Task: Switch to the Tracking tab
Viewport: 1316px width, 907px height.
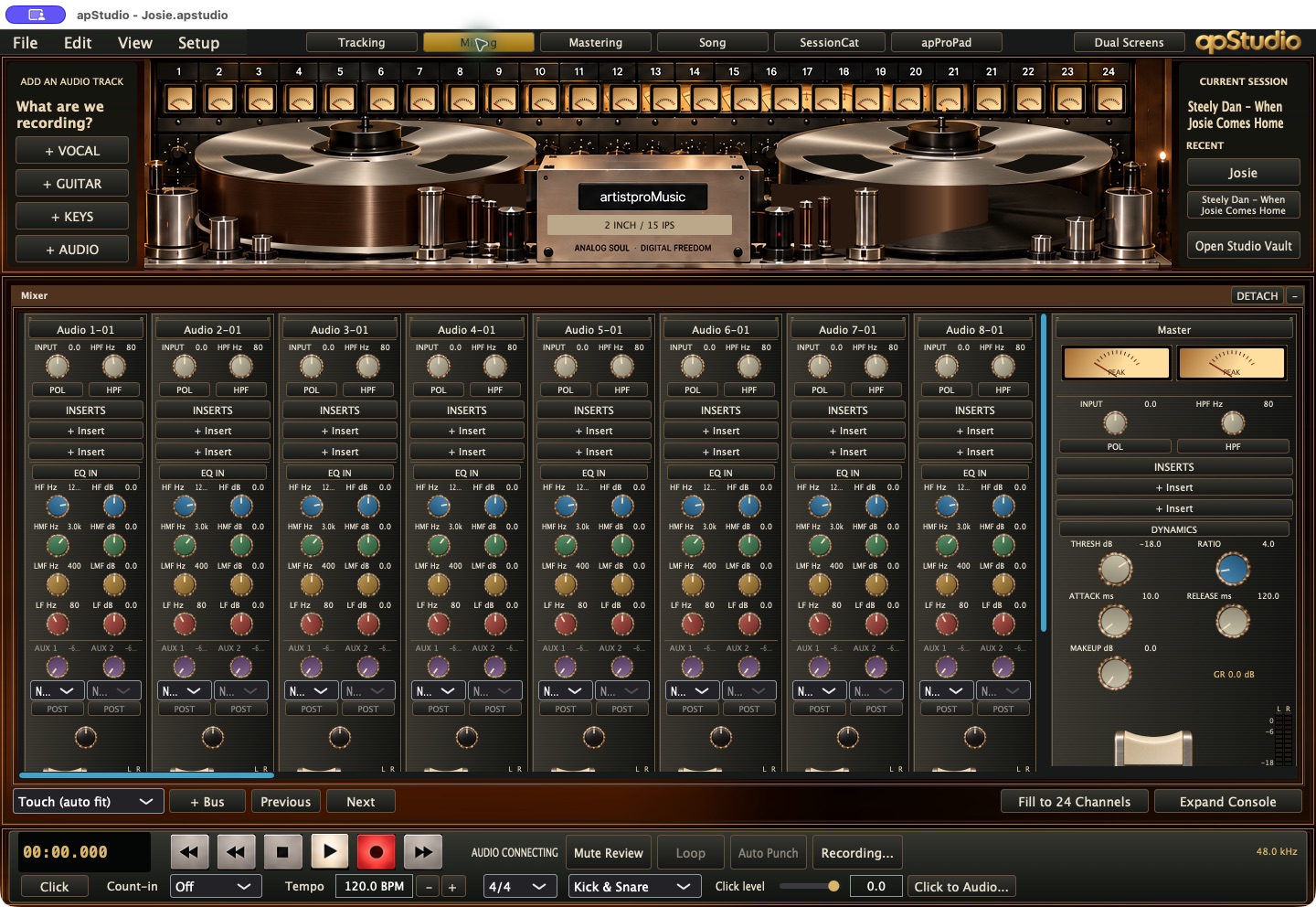Action: pyautogui.click(x=362, y=43)
